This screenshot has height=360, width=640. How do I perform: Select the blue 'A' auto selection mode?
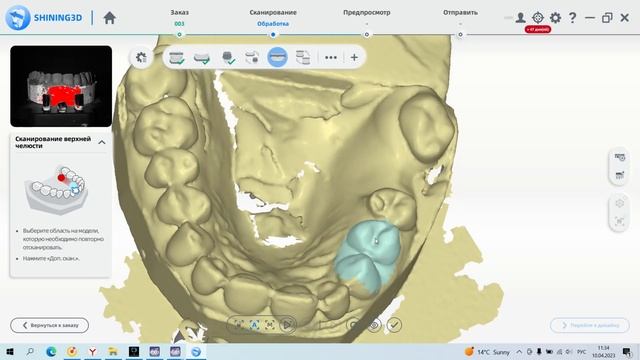coord(254,325)
